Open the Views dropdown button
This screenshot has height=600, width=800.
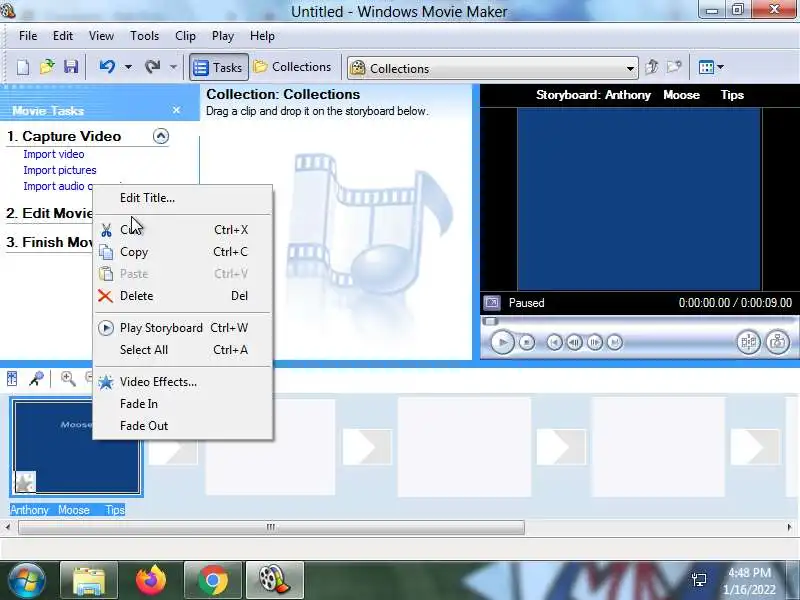[711, 67]
